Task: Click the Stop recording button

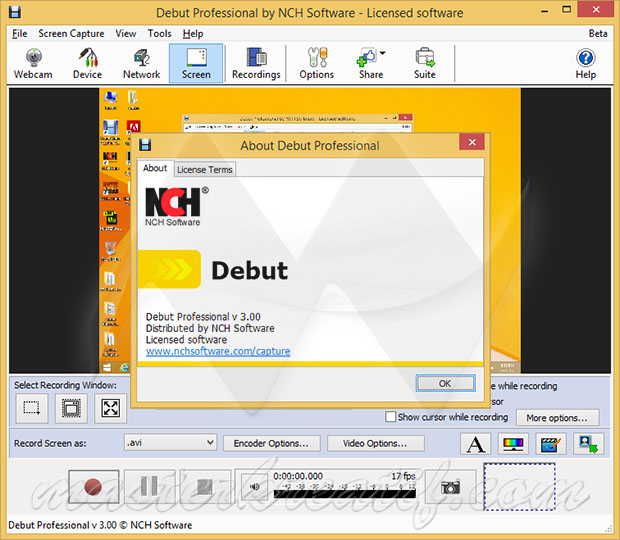Action: (205, 487)
